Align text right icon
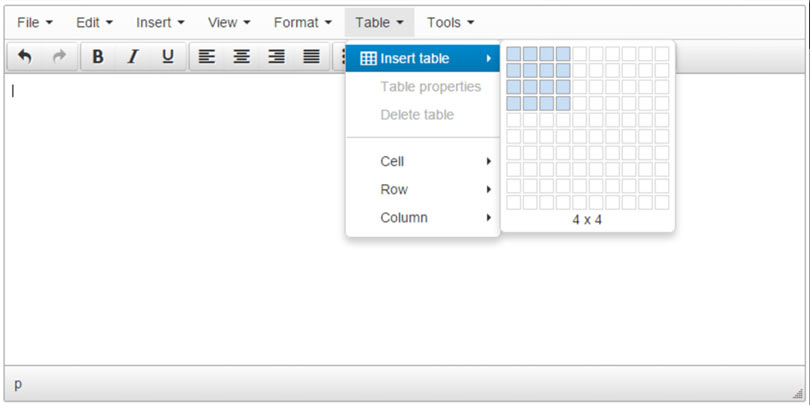 (276, 56)
